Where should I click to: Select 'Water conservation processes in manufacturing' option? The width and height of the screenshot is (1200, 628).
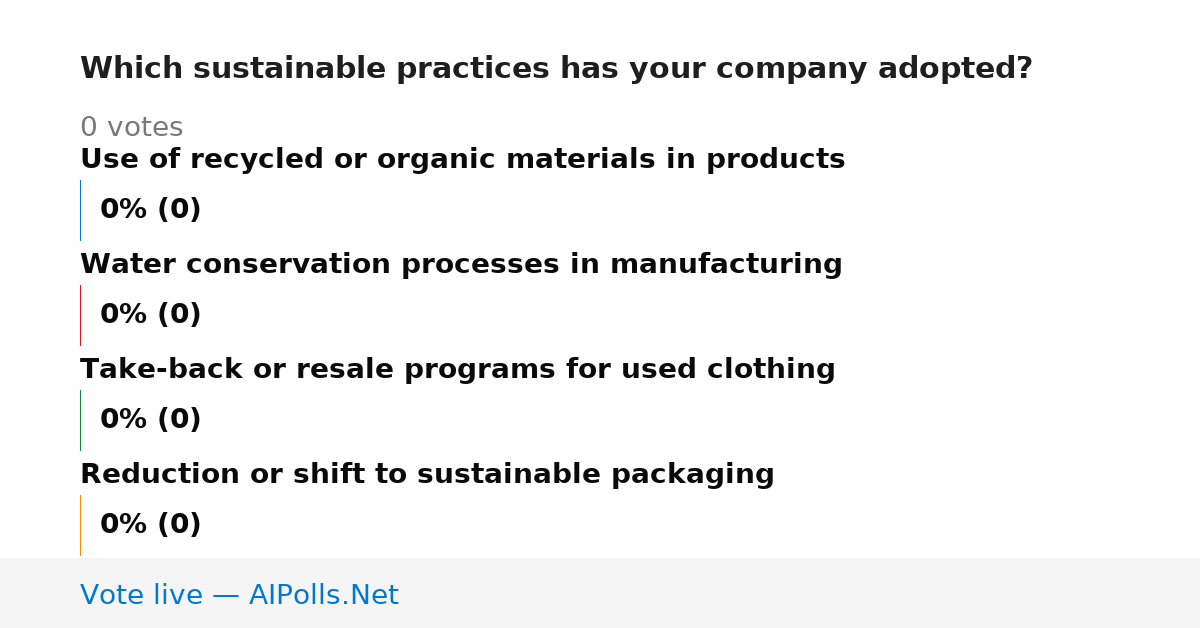461,265
